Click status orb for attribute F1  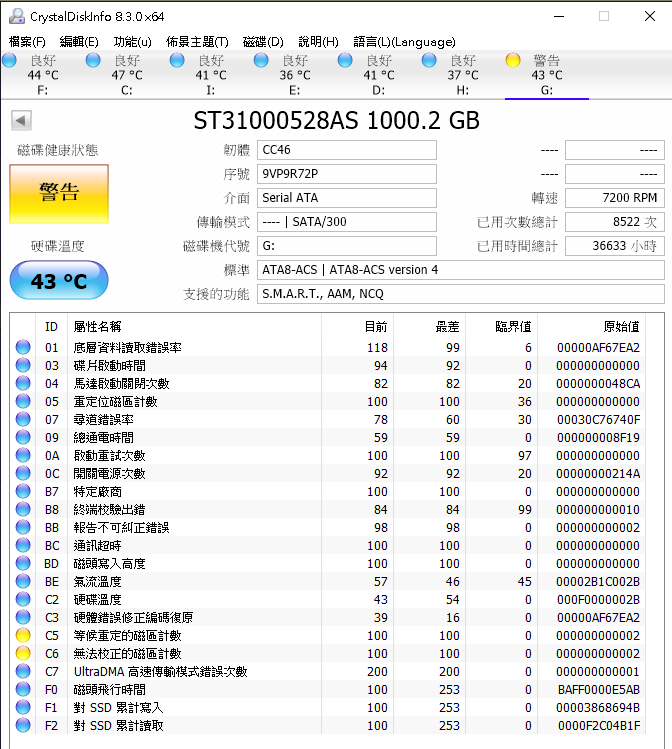pos(23,707)
